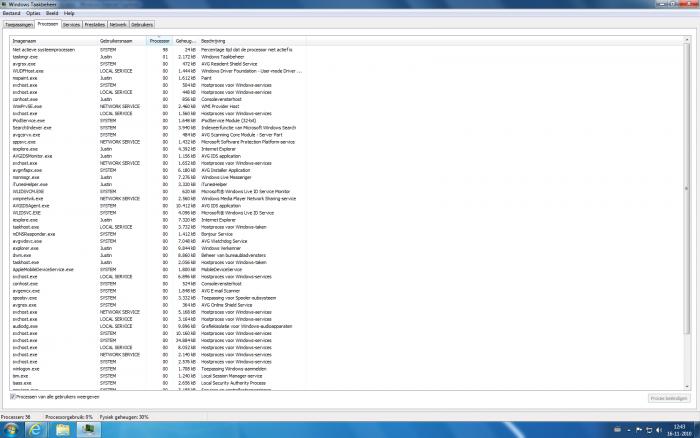Open the Windows Start menu orb
The height and width of the screenshot is (438, 700).
[x=11, y=430]
